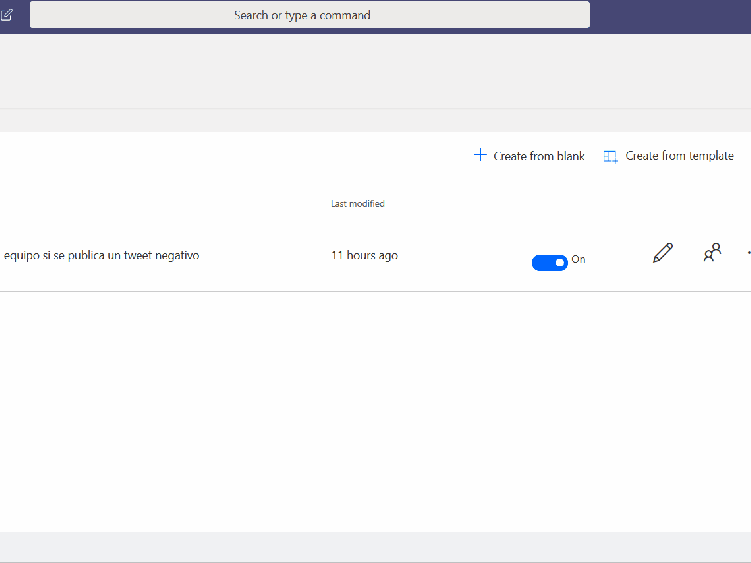
Task: Sort by the 'Last modified' column header
Action: point(357,204)
